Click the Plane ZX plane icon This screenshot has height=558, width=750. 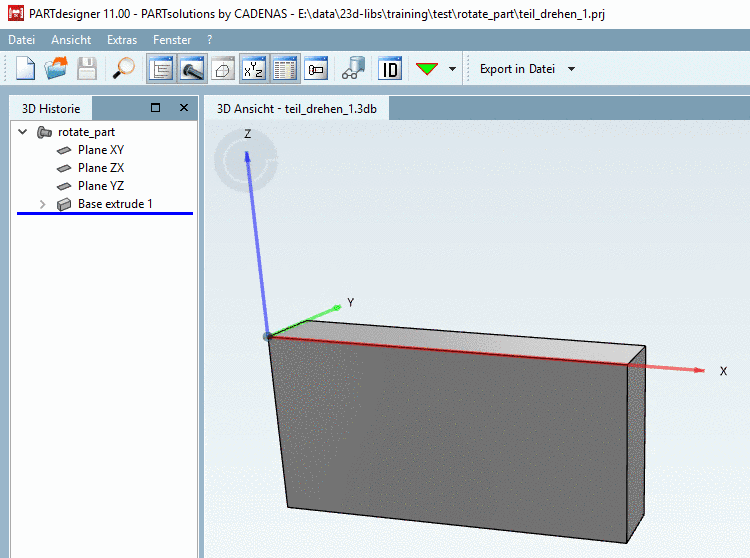click(64, 168)
